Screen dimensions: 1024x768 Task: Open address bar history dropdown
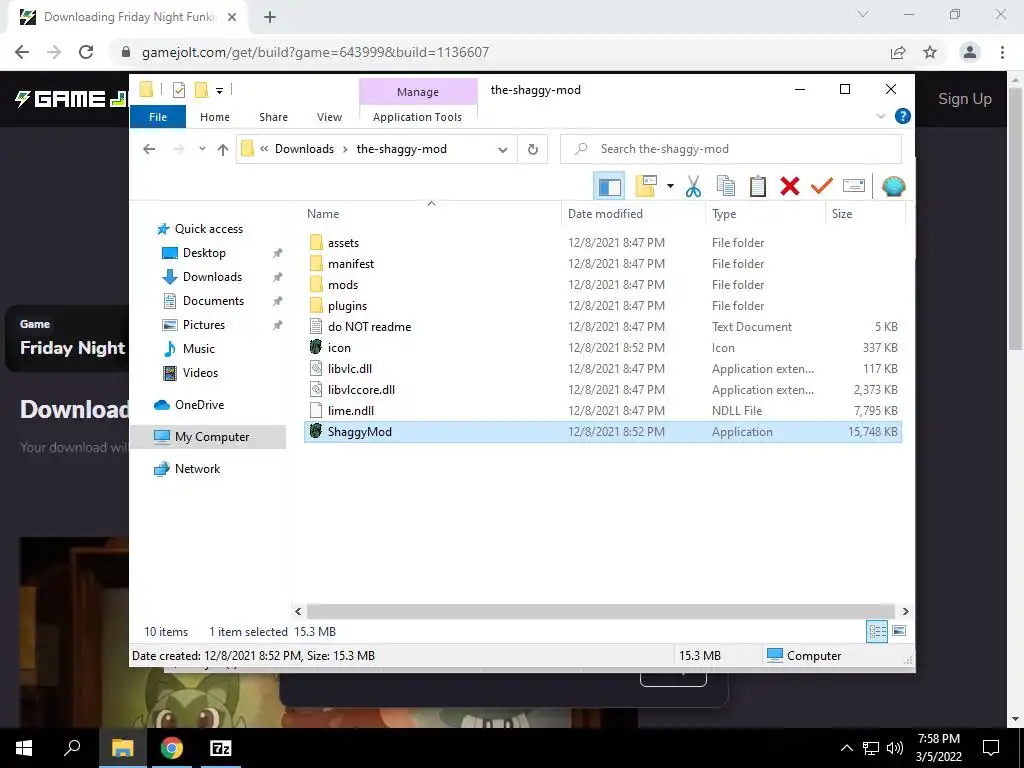pos(502,150)
